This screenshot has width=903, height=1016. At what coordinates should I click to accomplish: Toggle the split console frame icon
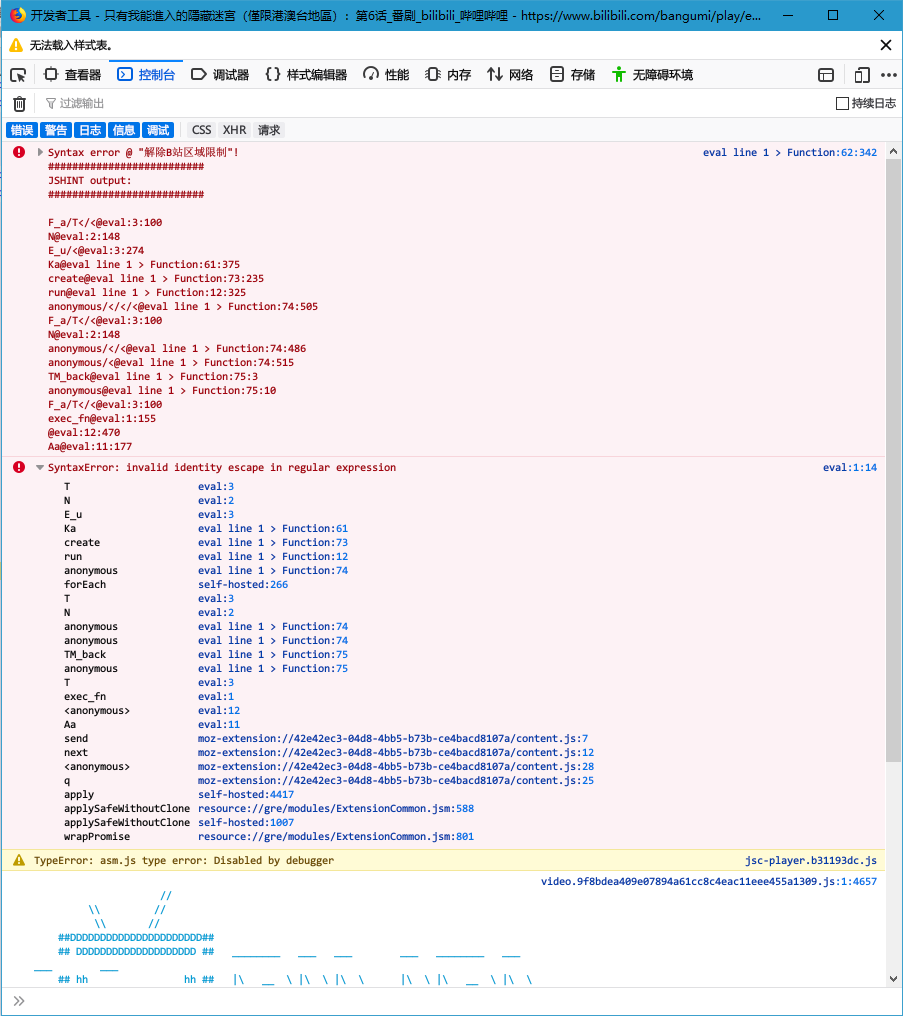(826, 75)
